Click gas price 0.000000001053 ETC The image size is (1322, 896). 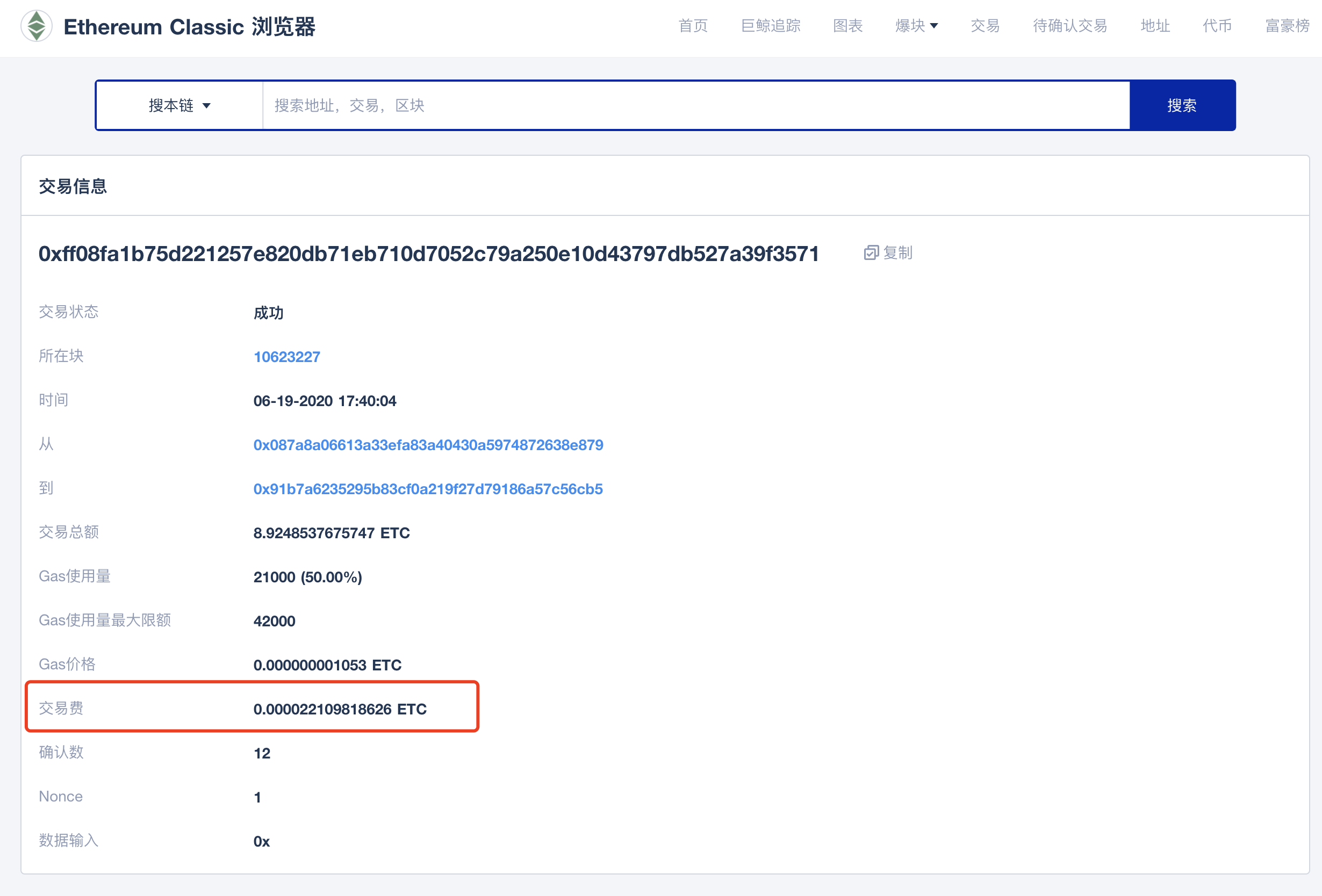click(x=328, y=665)
